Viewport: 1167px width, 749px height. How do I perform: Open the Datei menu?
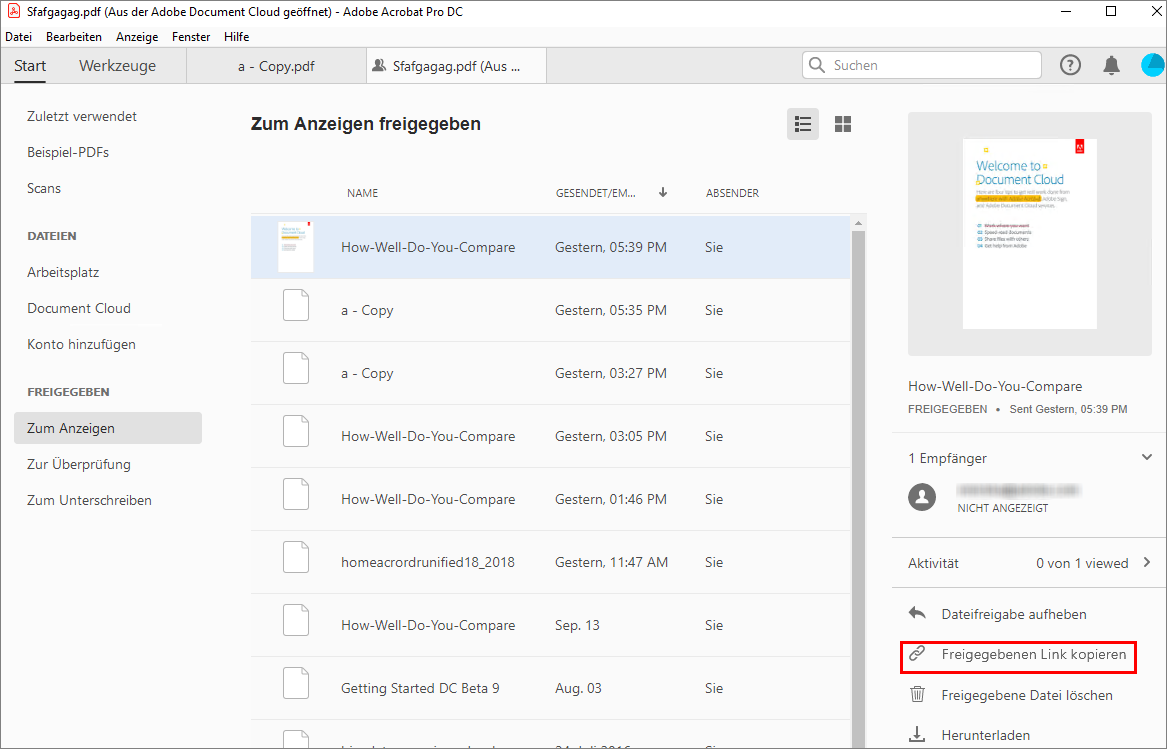pos(19,36)
